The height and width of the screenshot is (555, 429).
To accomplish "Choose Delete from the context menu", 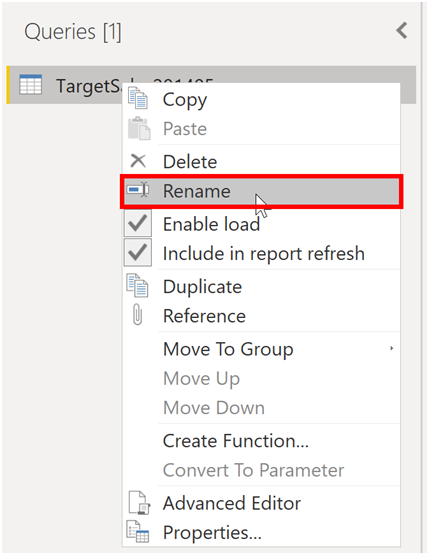I will pyautogui.click(x=190, y=162).
